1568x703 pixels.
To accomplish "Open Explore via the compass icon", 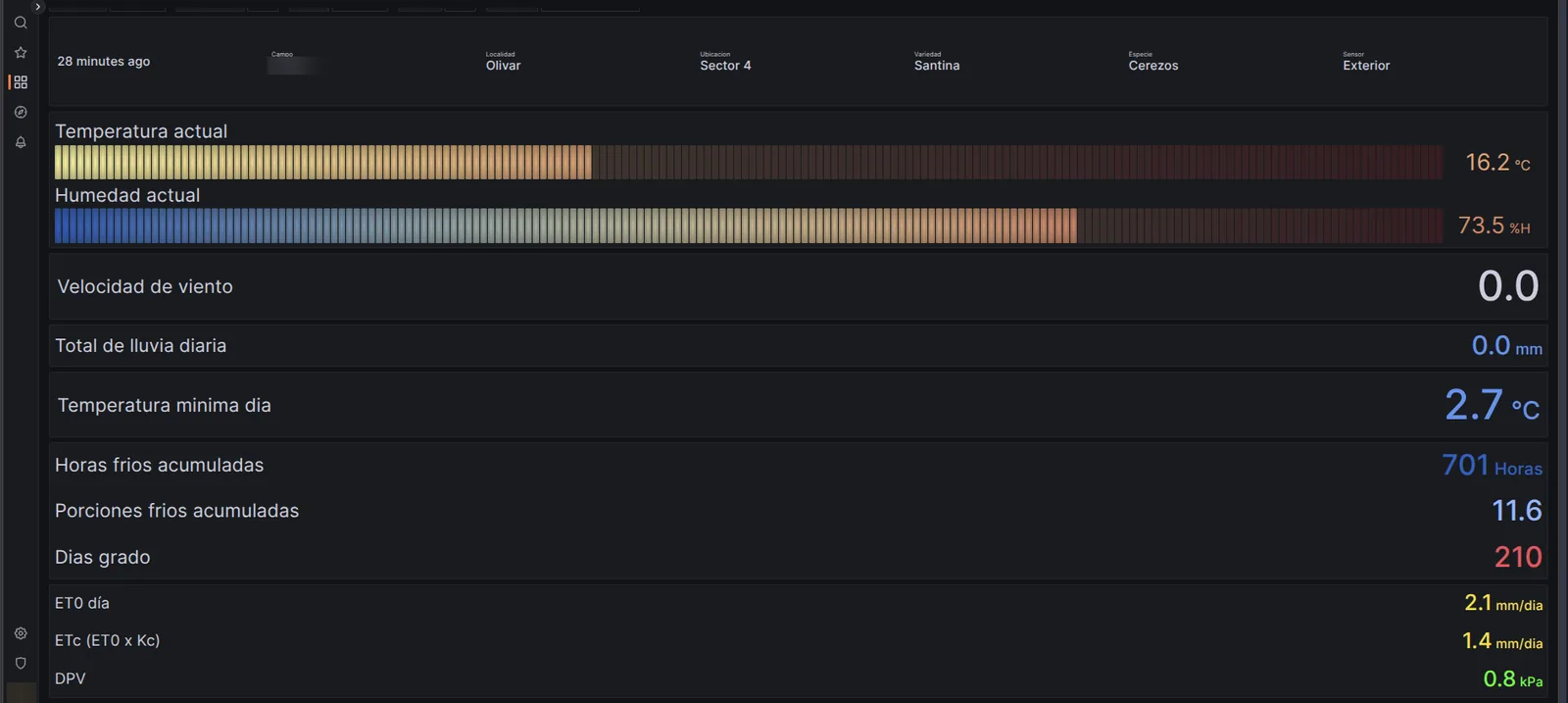I will tap(21, 113).
